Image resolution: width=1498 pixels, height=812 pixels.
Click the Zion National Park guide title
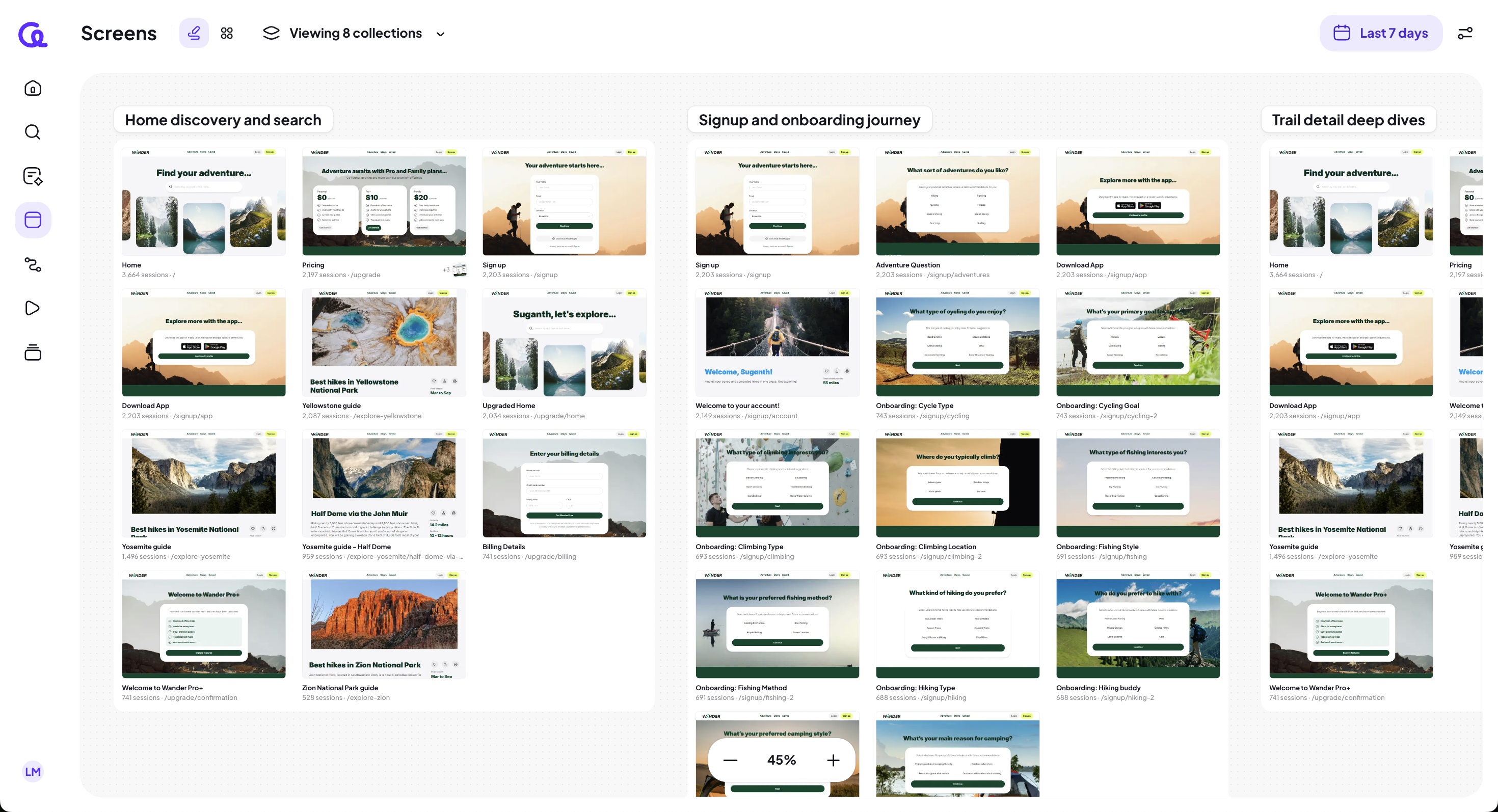pyautogui.click(x=340, y=688)
